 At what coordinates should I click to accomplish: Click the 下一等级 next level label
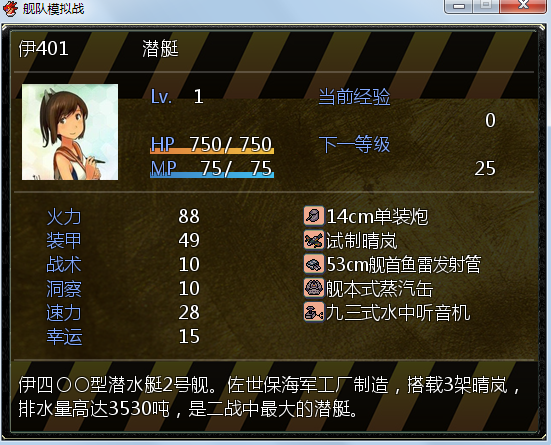[x=354, y=144]
